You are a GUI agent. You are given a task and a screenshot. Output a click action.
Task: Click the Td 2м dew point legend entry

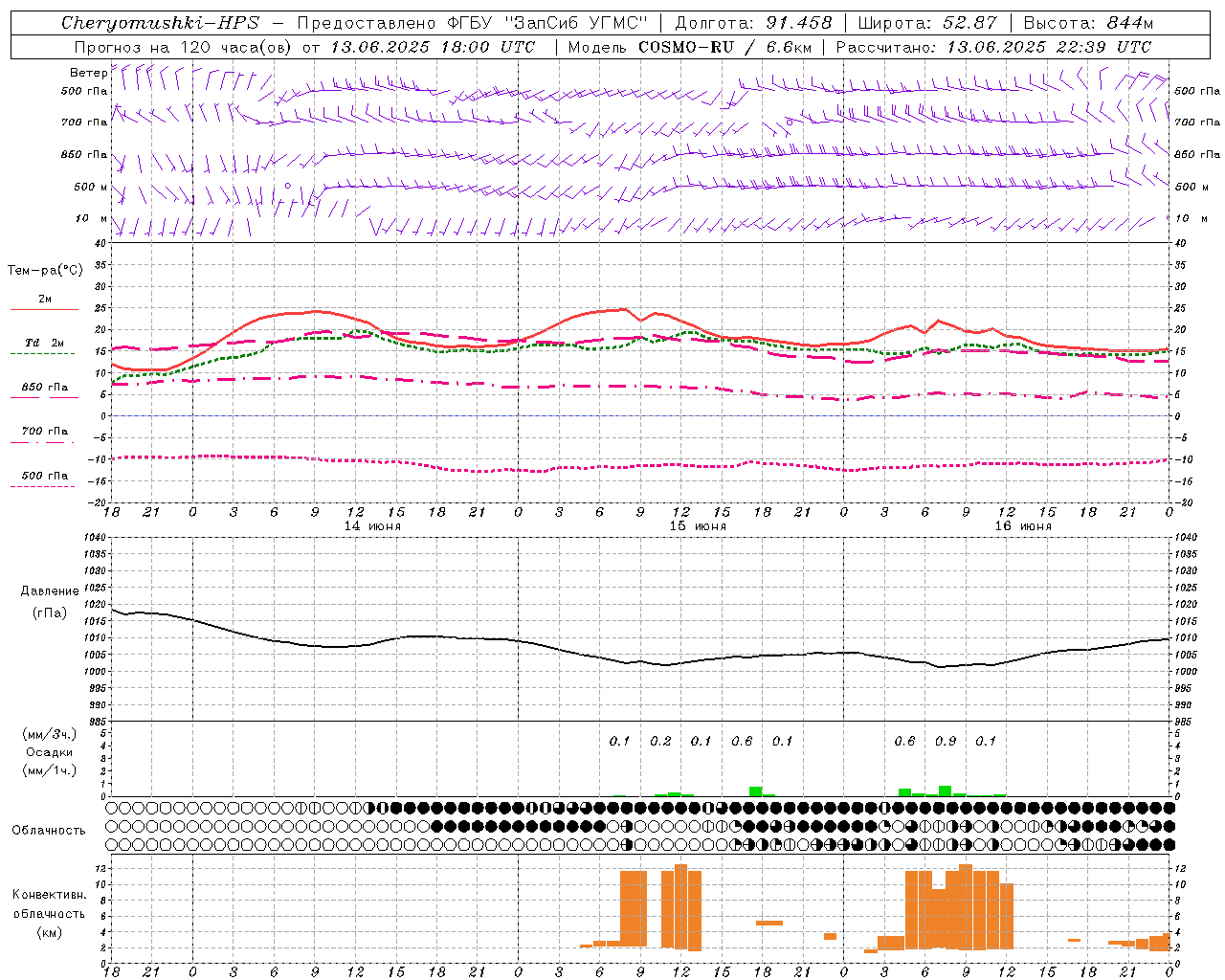point(44,343)
